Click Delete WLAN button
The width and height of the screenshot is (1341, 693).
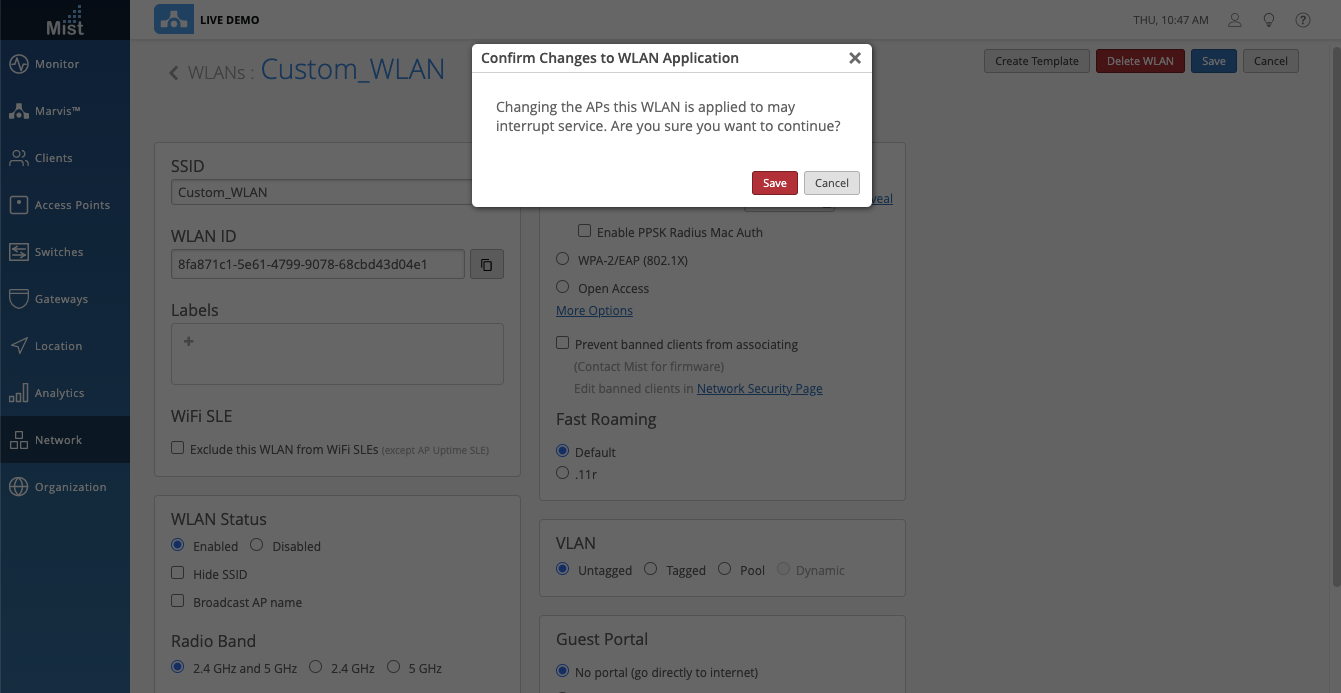tap(1140, 61)
